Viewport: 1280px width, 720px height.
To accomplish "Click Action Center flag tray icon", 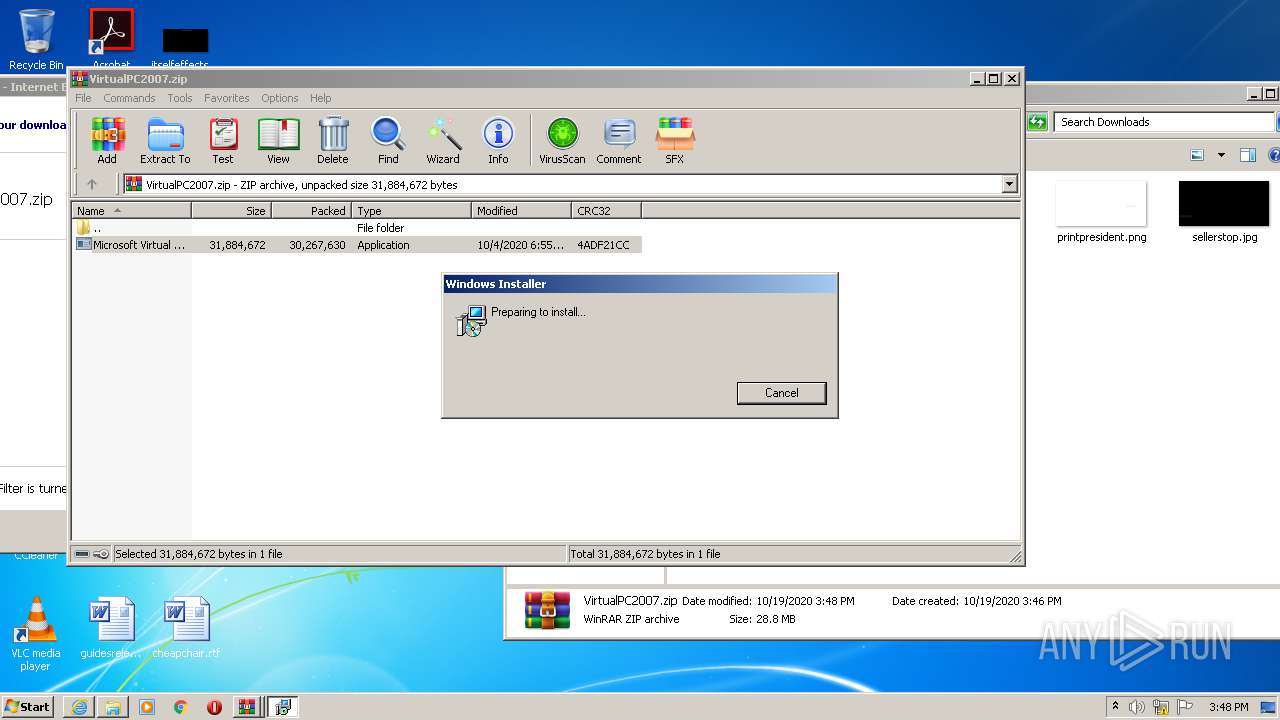I will (1185, 707).
